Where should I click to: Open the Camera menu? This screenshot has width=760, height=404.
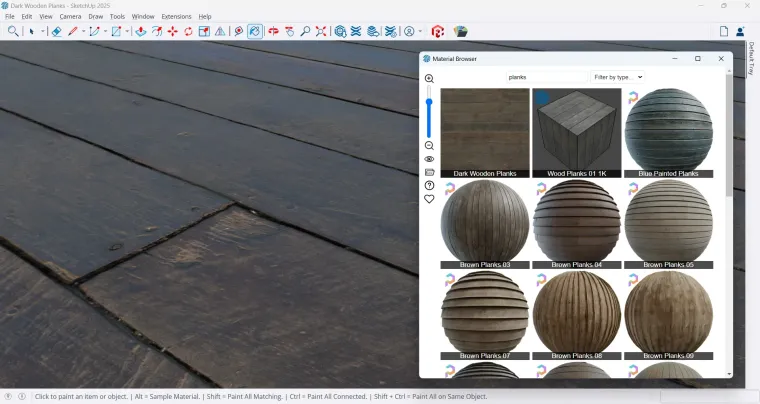(x=70, y=17)
